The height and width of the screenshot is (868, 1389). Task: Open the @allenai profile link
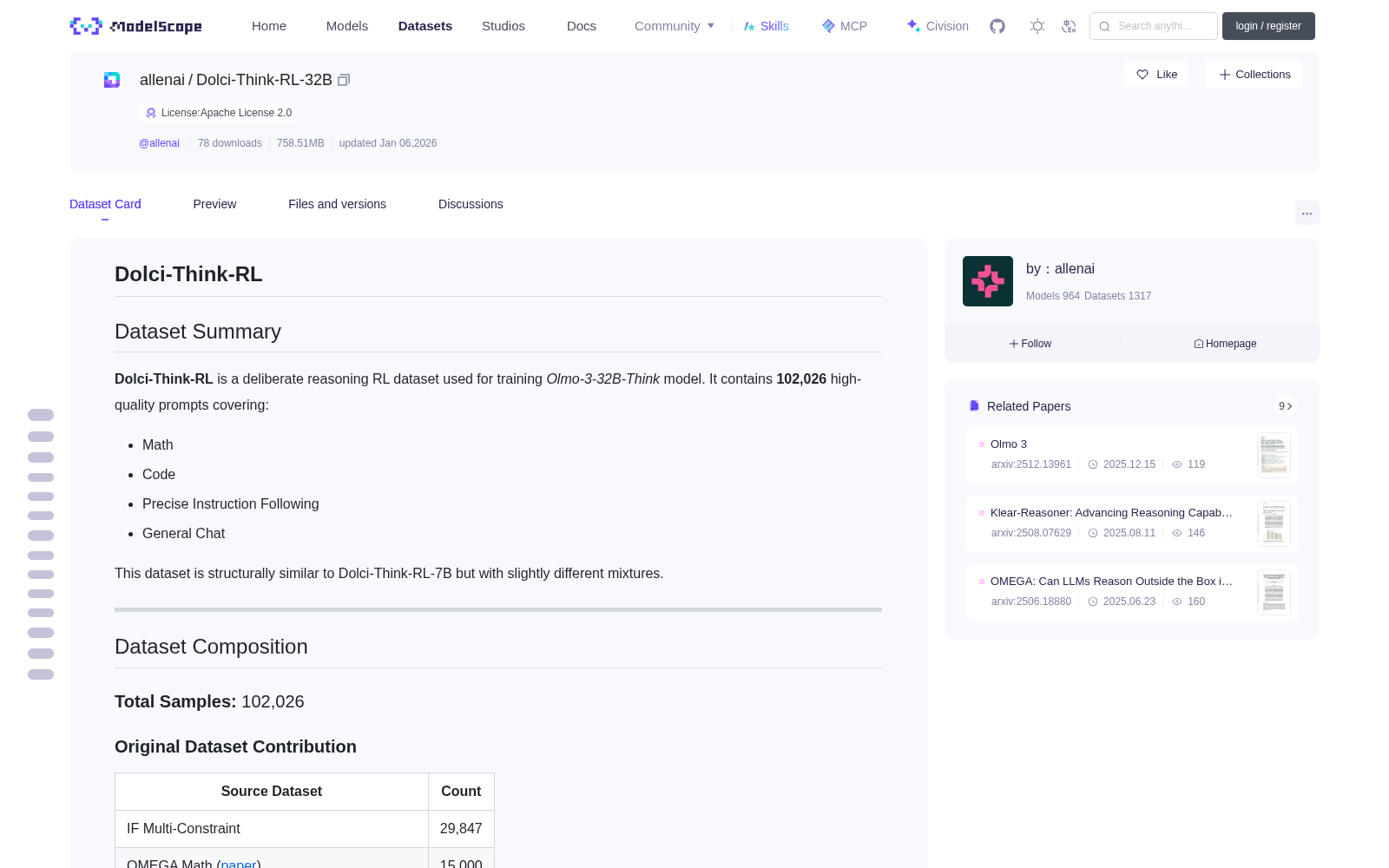[159, 143]
